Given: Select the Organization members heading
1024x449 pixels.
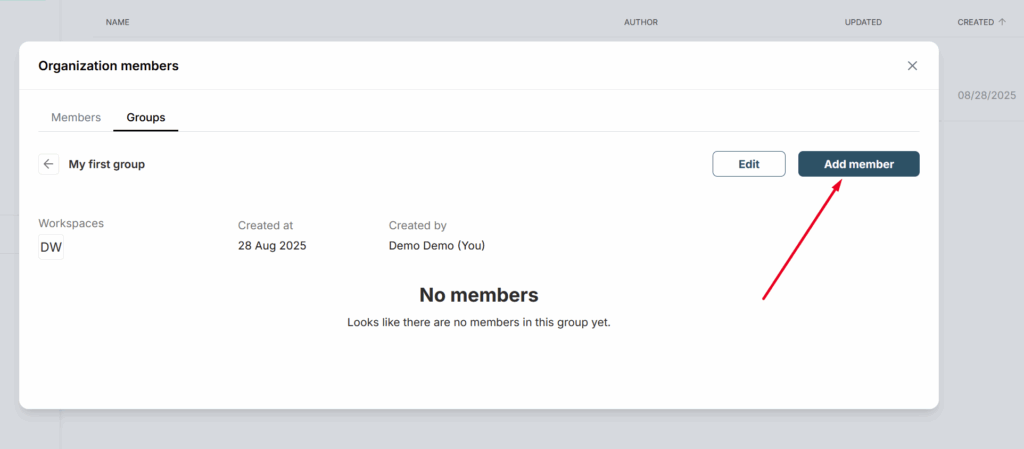Looking at the screenshot, I should [108, 66].
